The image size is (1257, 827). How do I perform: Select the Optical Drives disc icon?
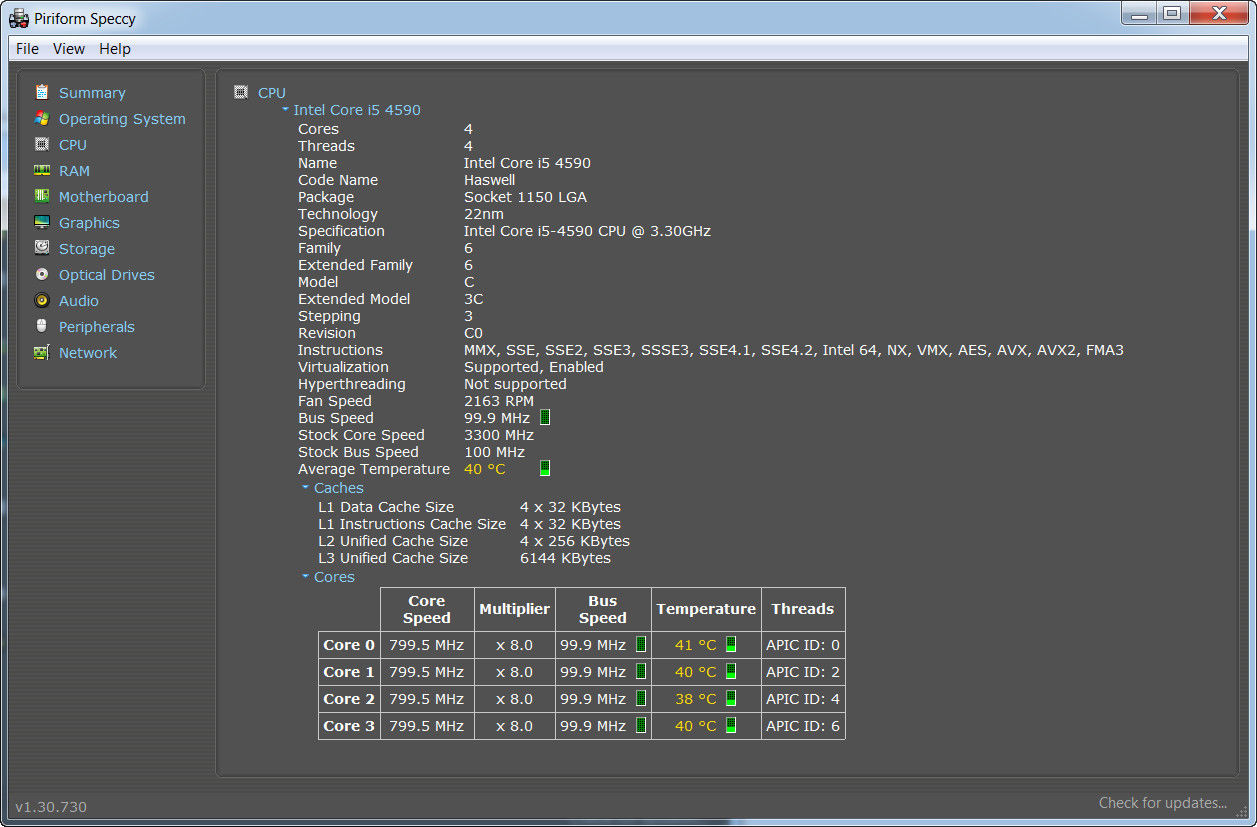41,274
